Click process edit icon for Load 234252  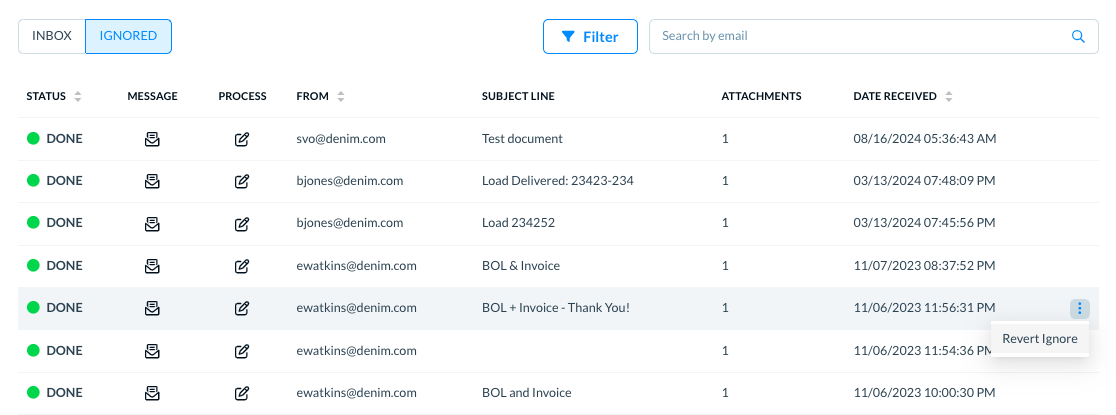tap(242, 224)
